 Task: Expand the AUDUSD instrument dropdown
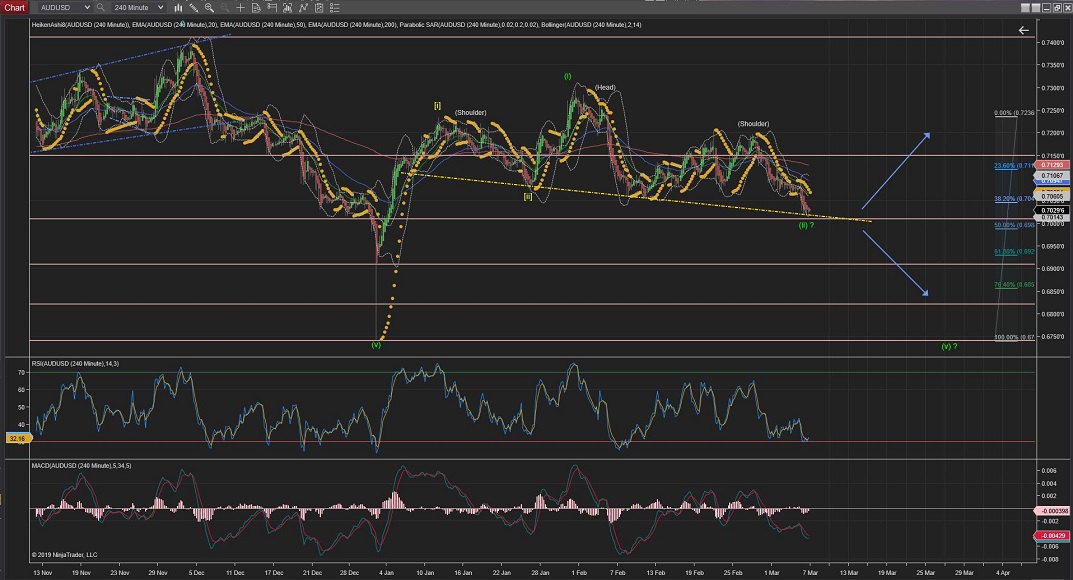coord(87,7)
